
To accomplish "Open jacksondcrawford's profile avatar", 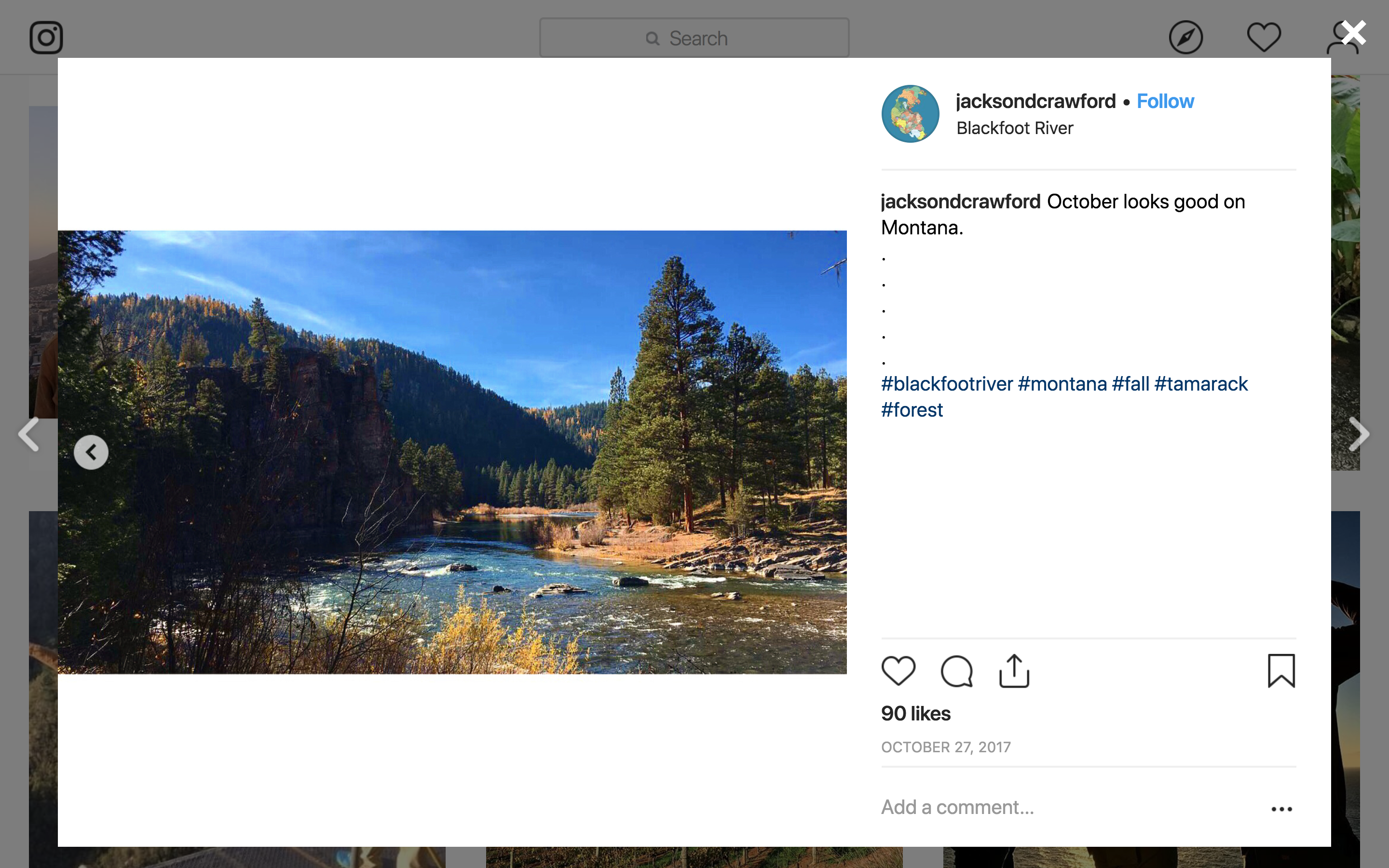I will click(x=910, y=114).
